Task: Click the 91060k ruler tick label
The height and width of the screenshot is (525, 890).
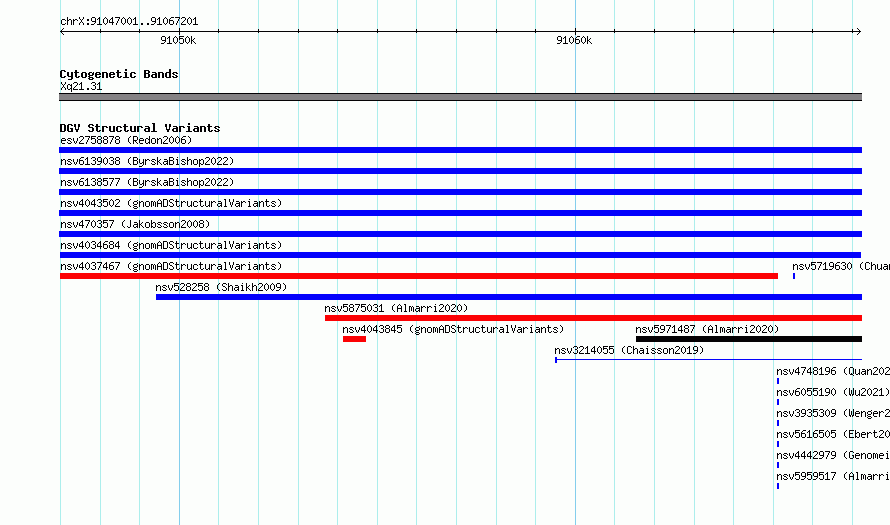Action: point(574,40)
